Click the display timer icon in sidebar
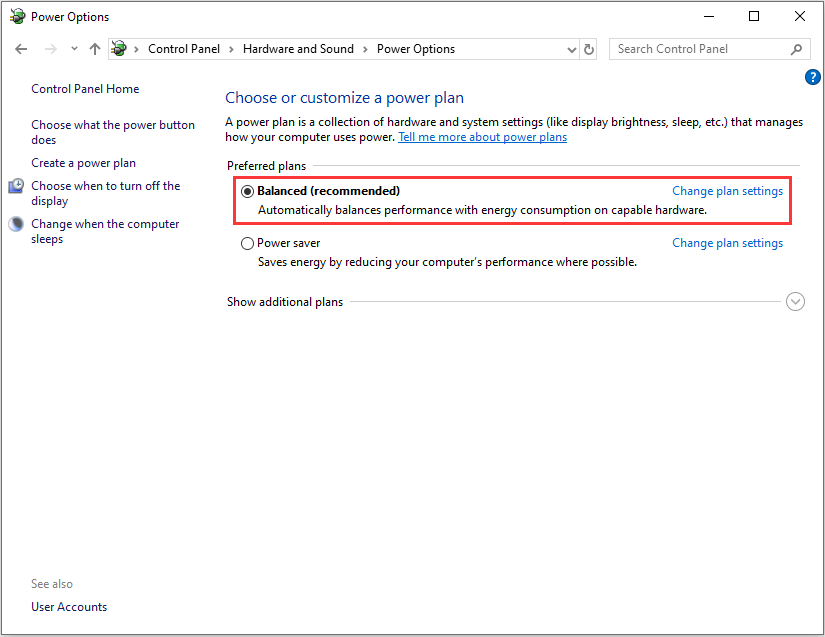The width and height of the screenshot is (825, 637). click(x=16, y=186)
